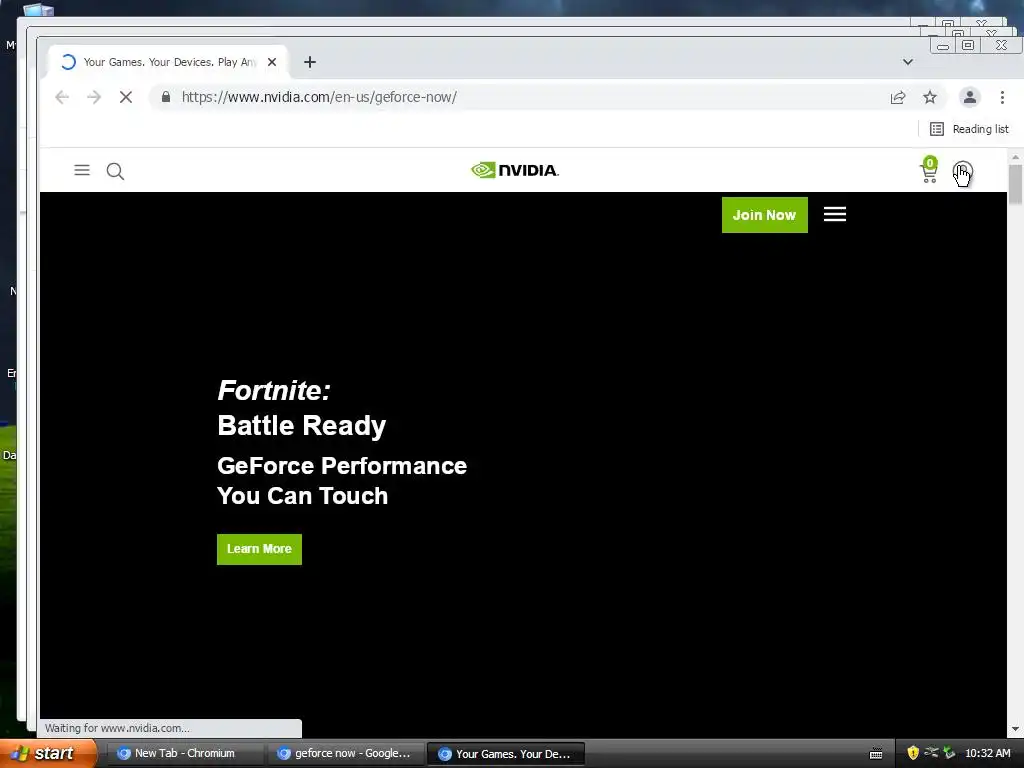
Task: Click Join Now button
Action: click(x=764, y=215)
